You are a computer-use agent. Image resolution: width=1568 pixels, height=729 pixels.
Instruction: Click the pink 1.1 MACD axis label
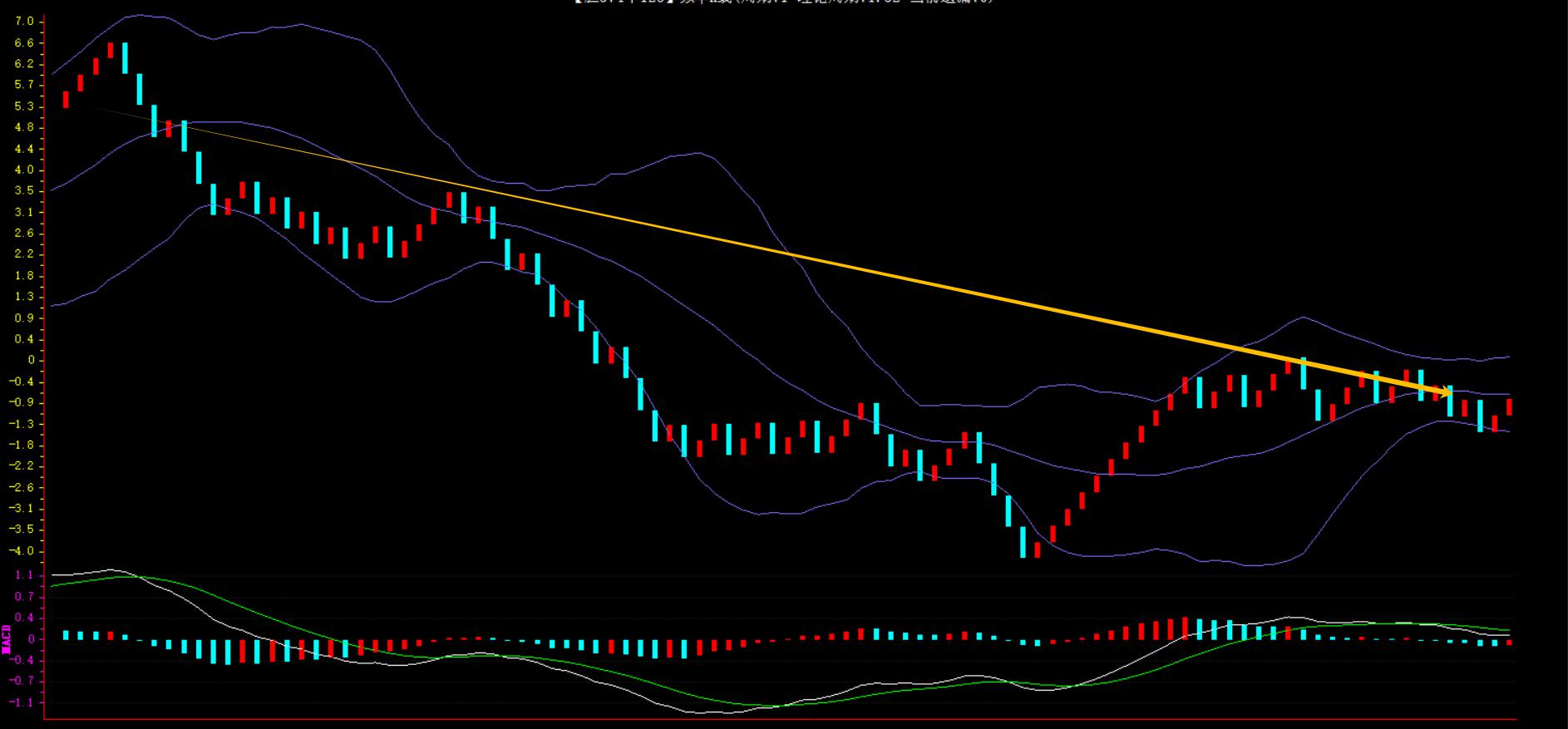click(x=24, y=575)
